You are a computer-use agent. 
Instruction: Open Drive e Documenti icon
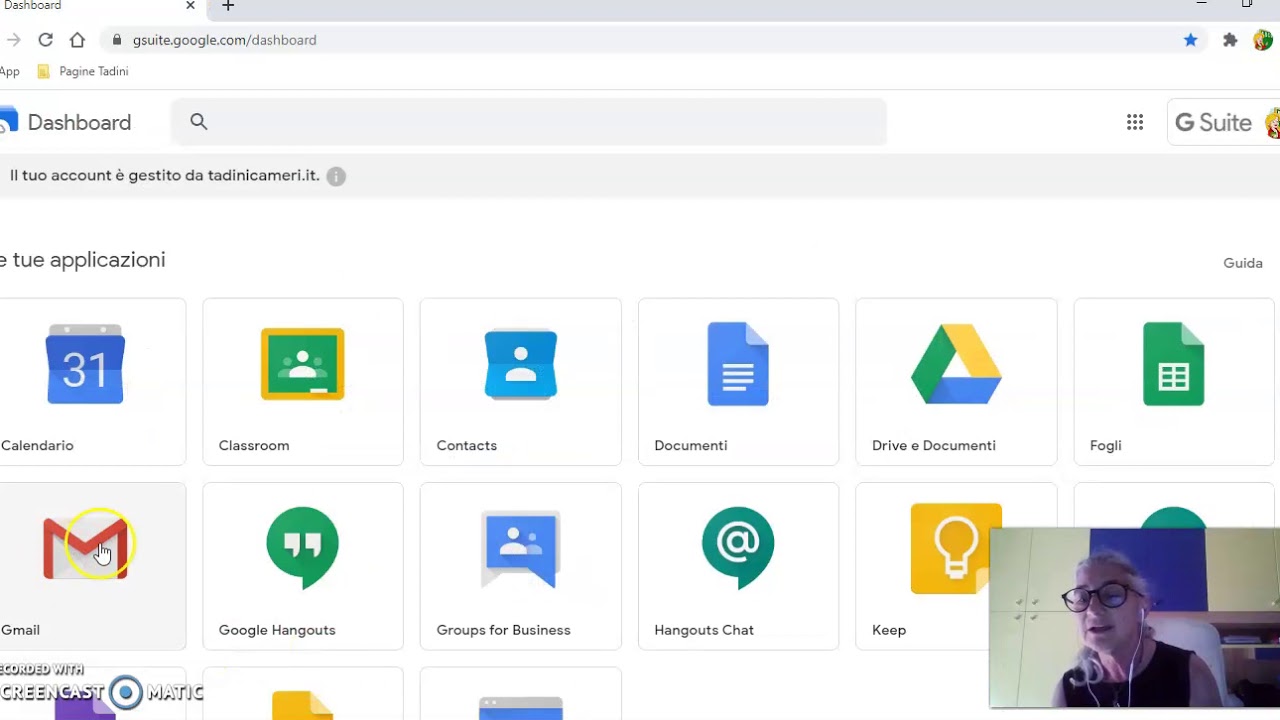pyautogui.click(x=956, y=364)
